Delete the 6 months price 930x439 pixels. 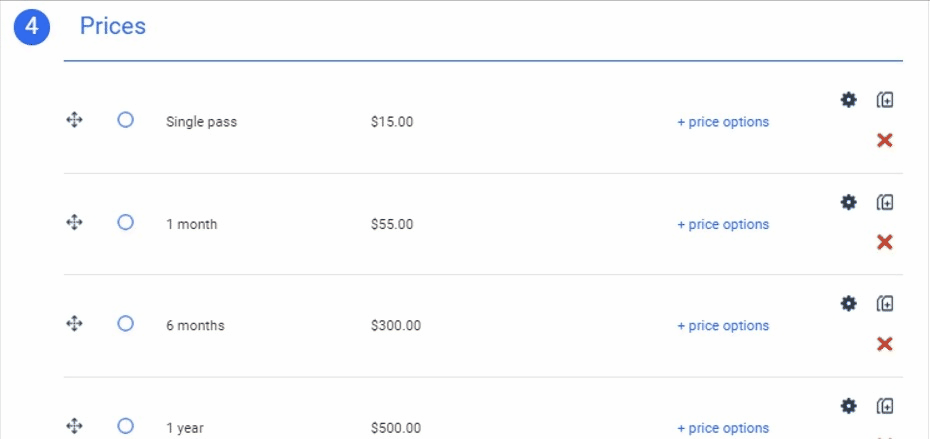[x=884, y=344]
